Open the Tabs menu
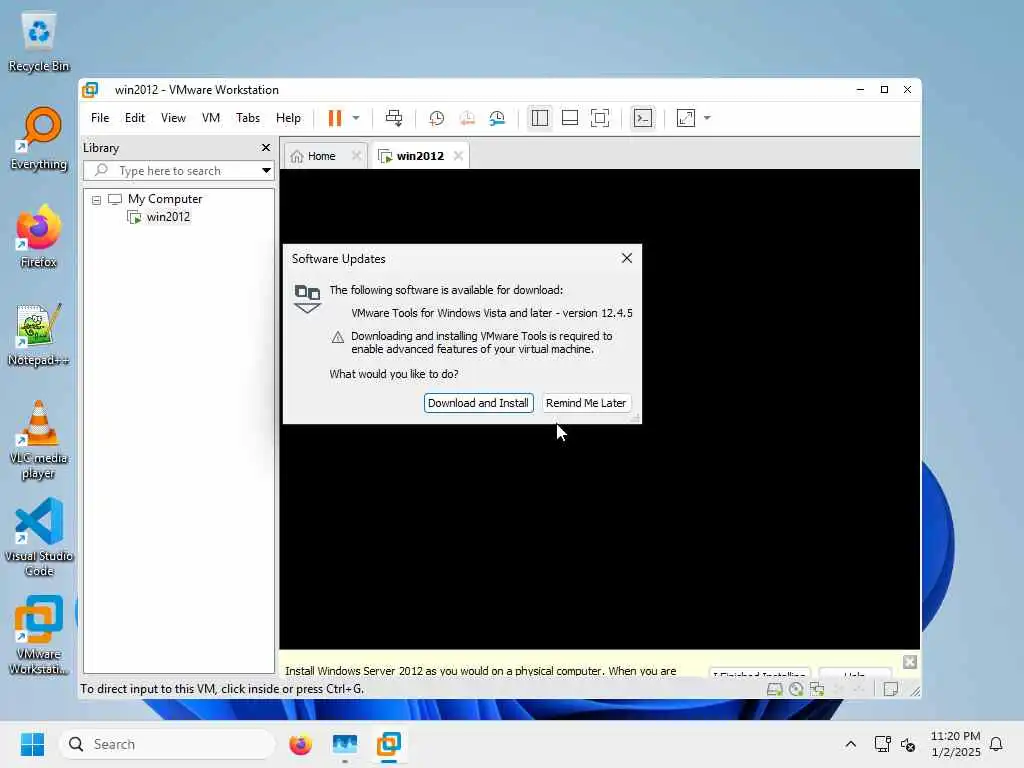1024x768 pixels. click(x=248, y=118)
